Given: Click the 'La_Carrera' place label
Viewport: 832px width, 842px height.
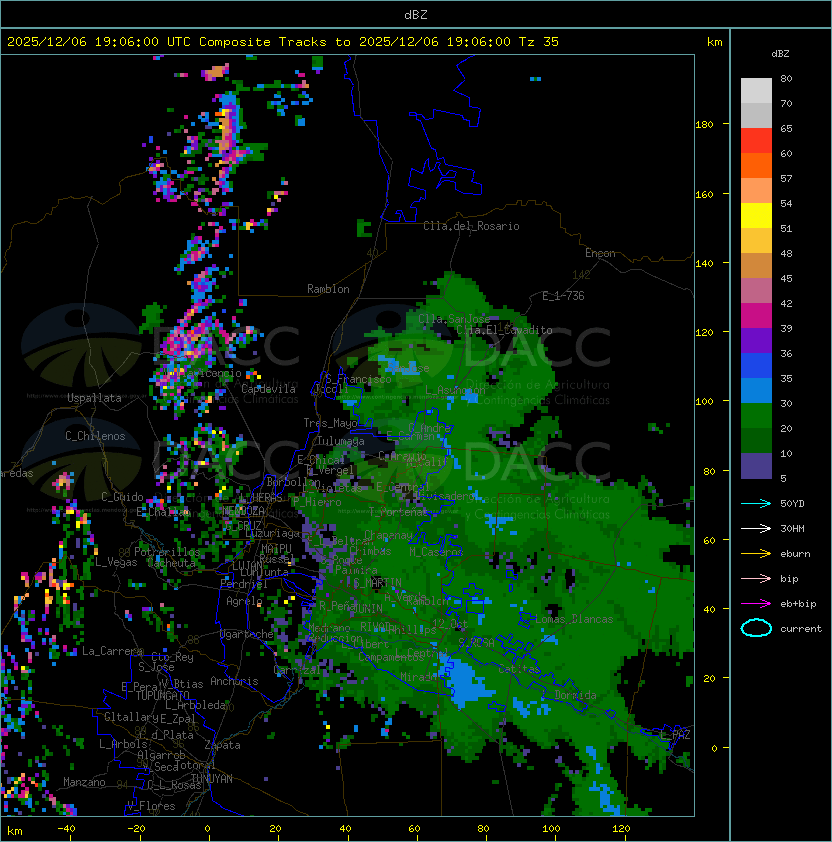Looking at the screenshot, I should point(112,651).
